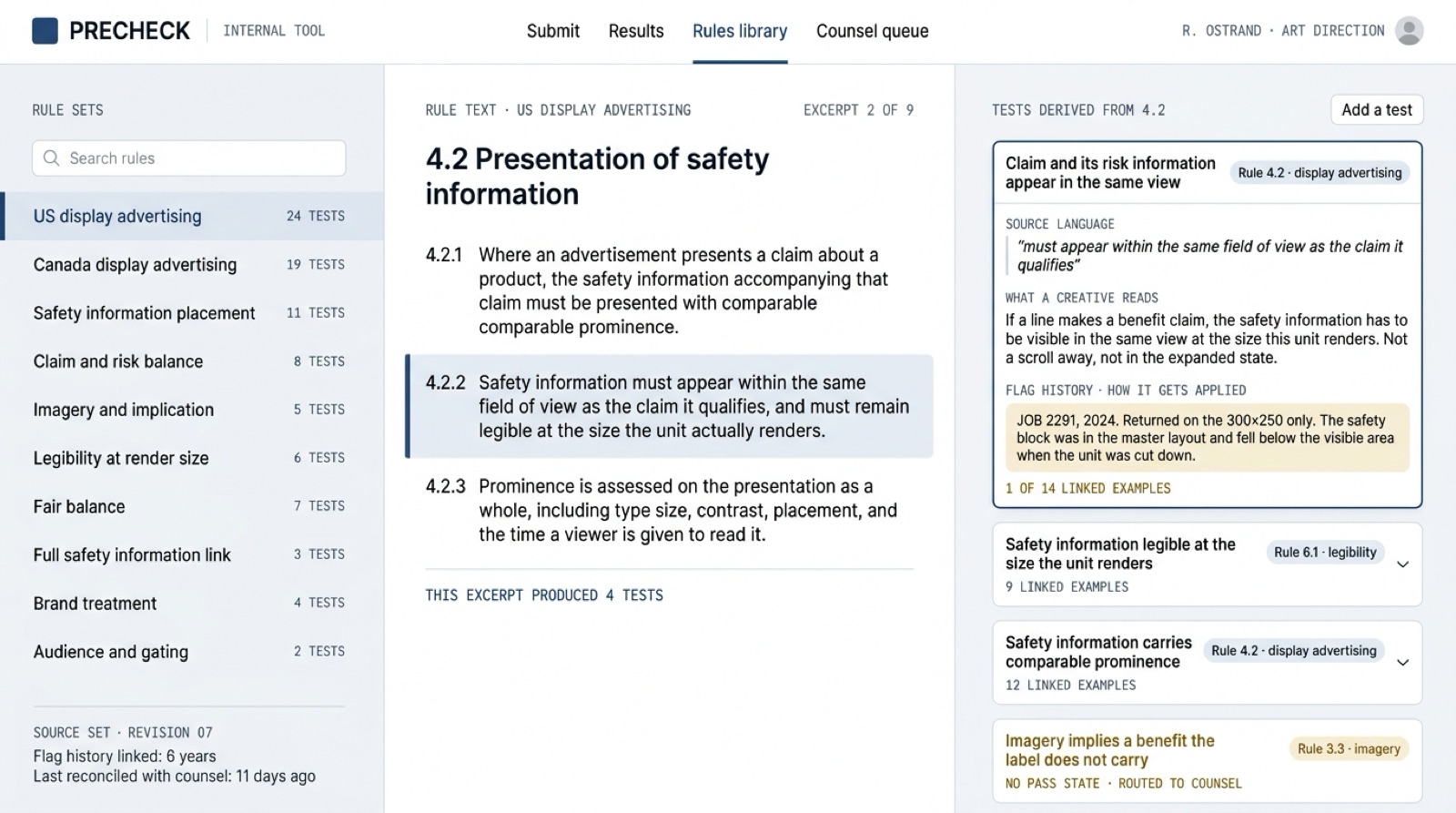Select the Rules library tab

[x=740, y=31]
